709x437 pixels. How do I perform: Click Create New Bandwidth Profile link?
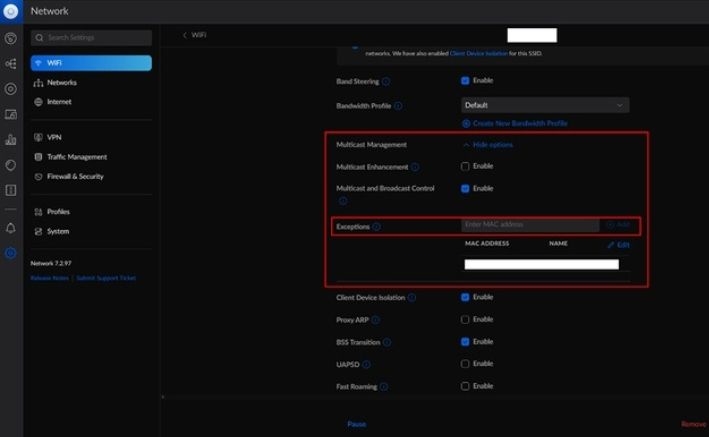514,123
